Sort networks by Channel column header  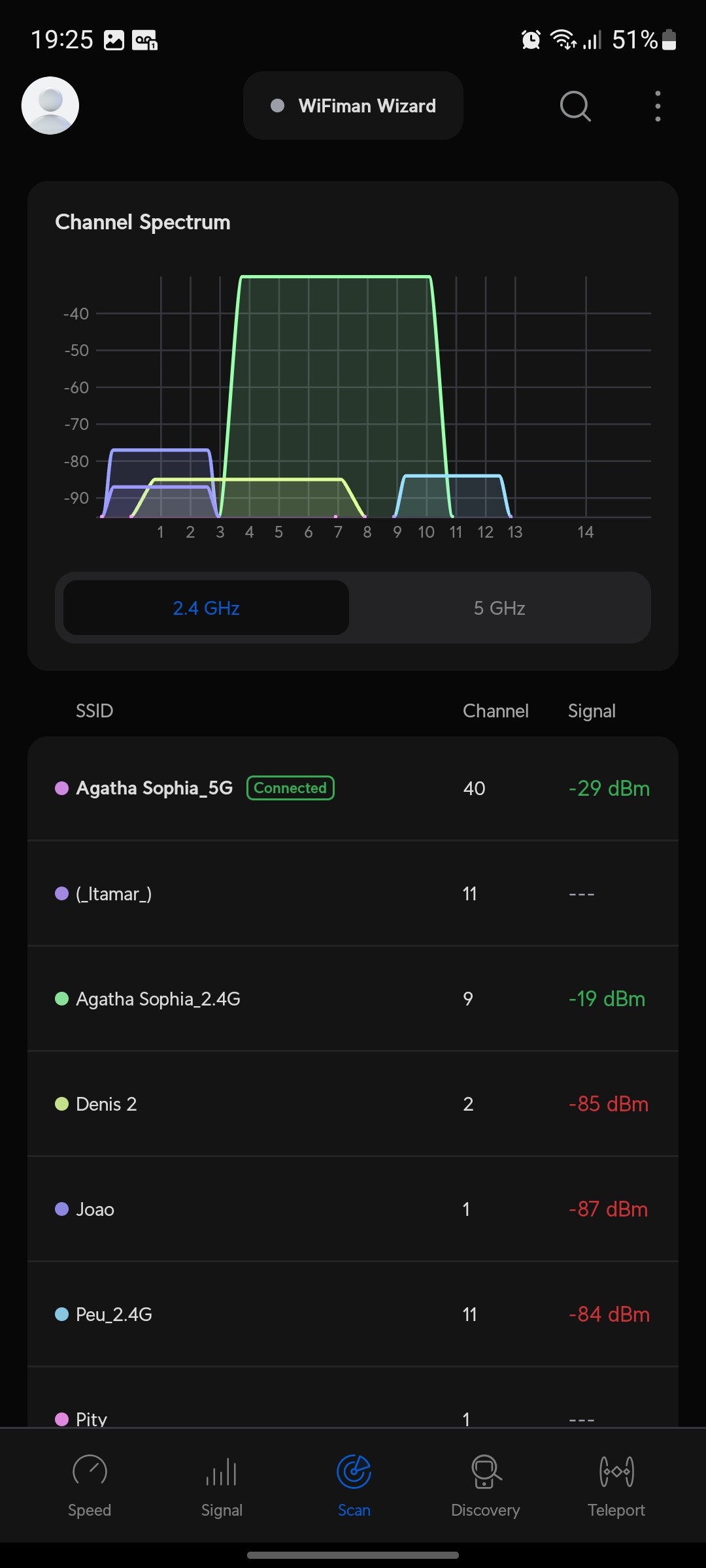pos(496,711)
